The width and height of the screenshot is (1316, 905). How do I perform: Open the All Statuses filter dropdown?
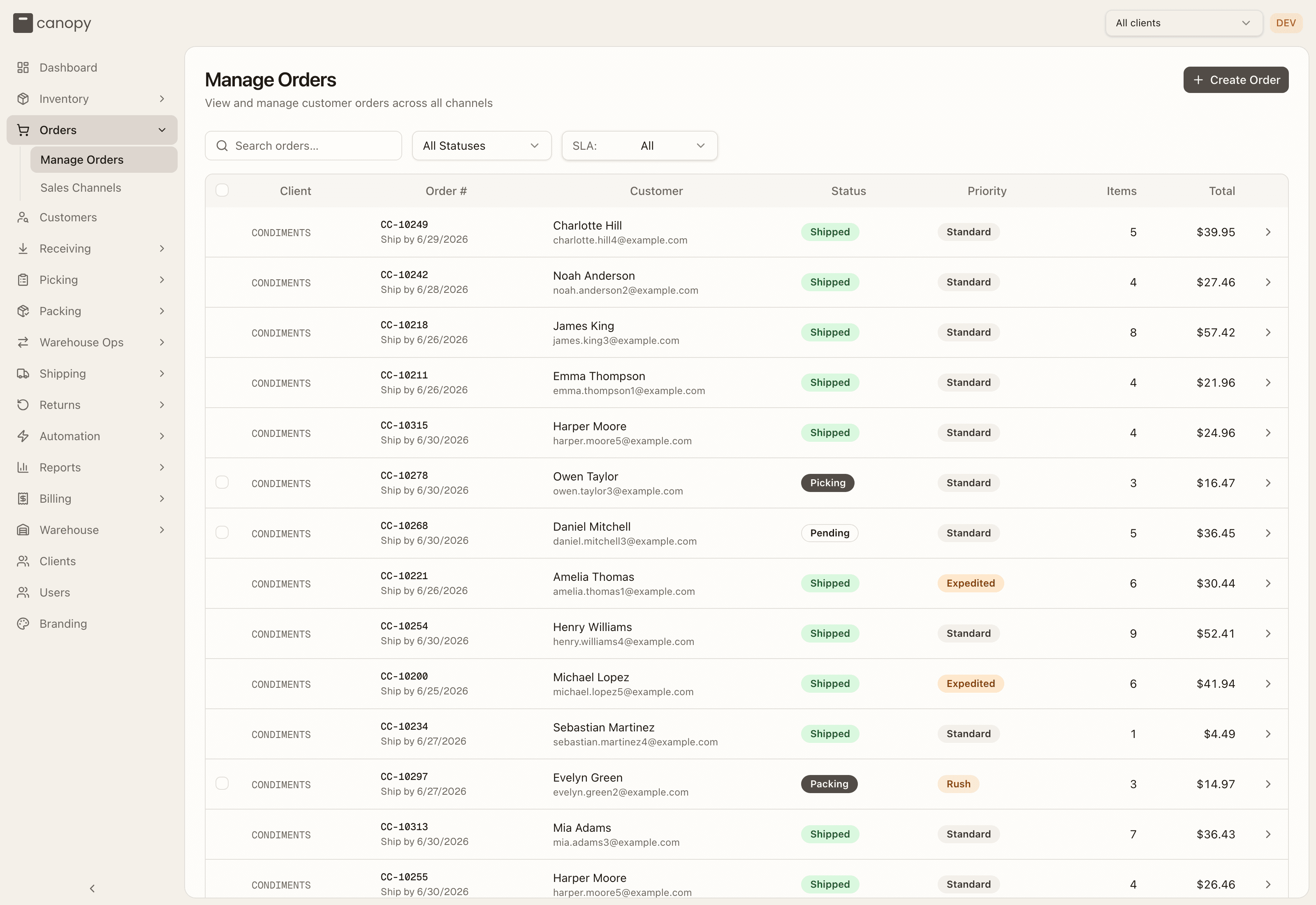click(x=482, y=146)
